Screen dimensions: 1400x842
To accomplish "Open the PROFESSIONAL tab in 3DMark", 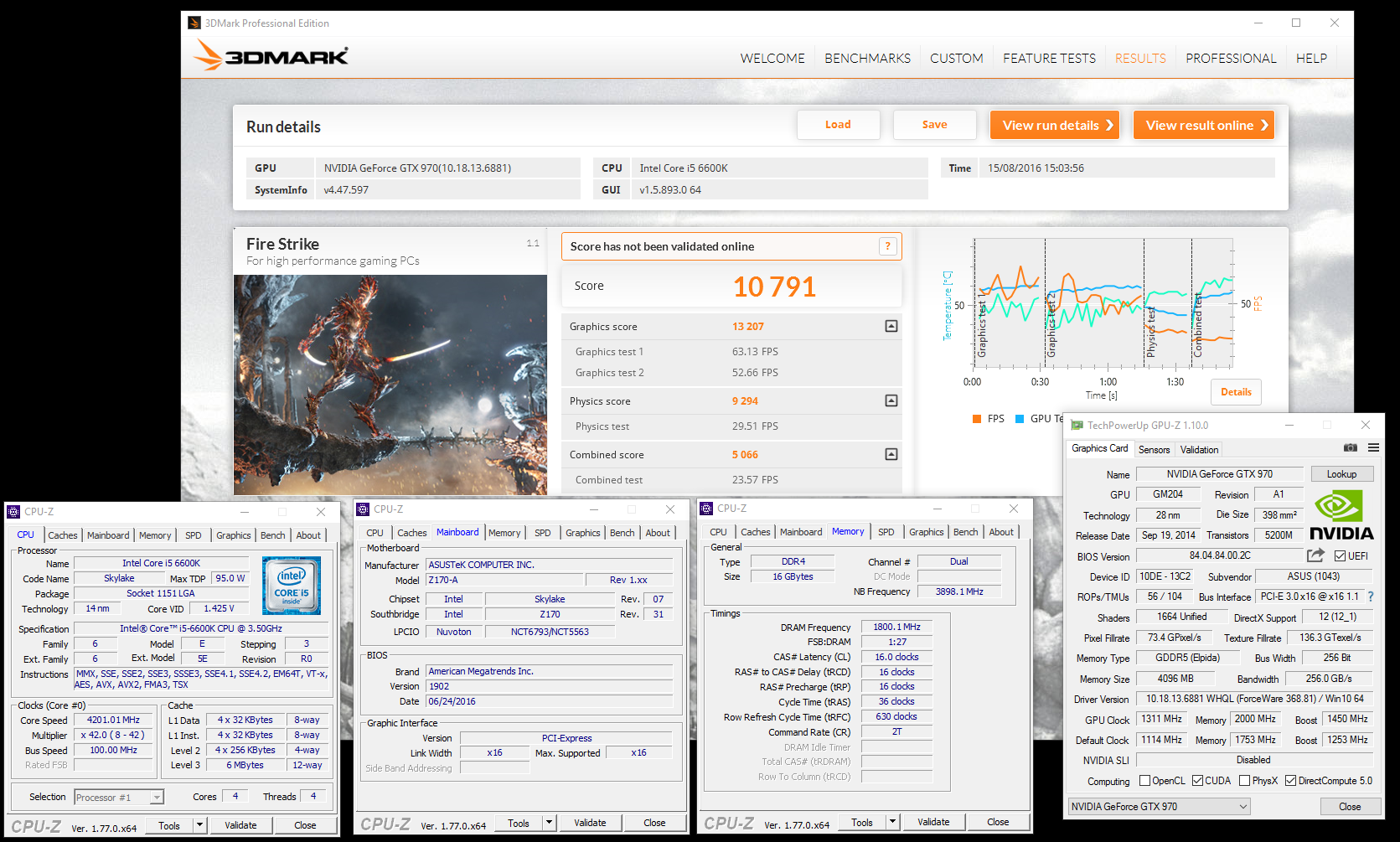I will point(1231,59).
